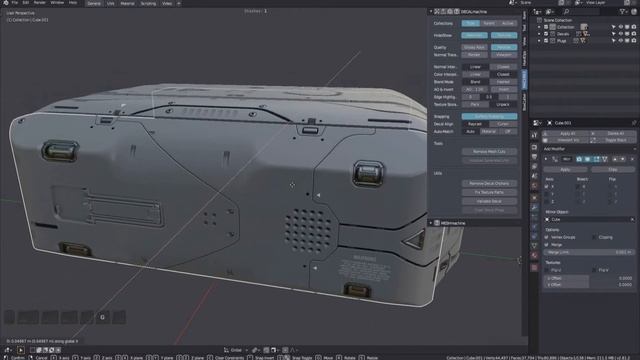This screenshot has width=640, height=360.
Task: Open the Object Data properties tab icon
Action: pyautogui.click(x=534, y=246)
